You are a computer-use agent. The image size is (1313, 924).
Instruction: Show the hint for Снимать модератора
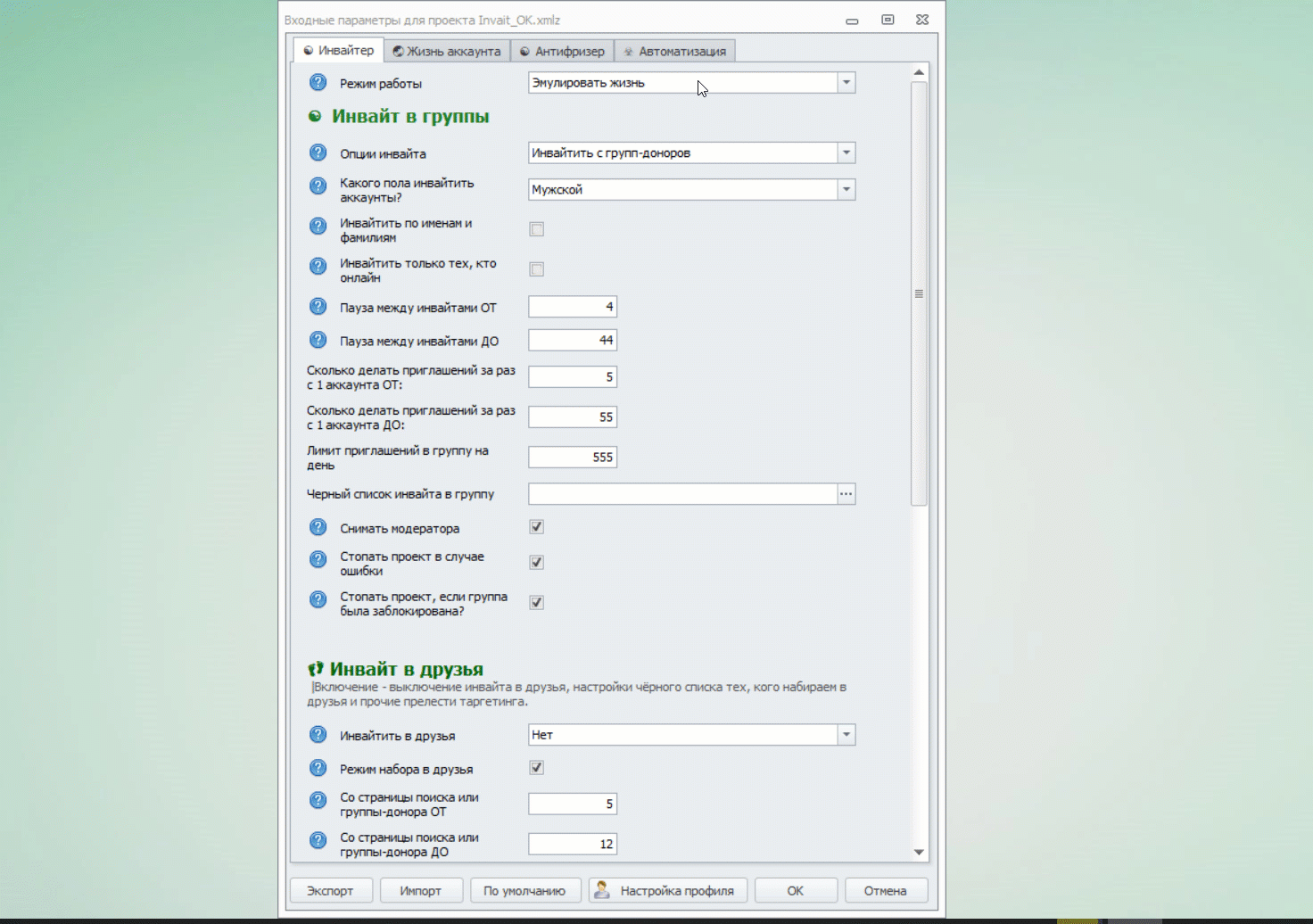coord(318,527)
